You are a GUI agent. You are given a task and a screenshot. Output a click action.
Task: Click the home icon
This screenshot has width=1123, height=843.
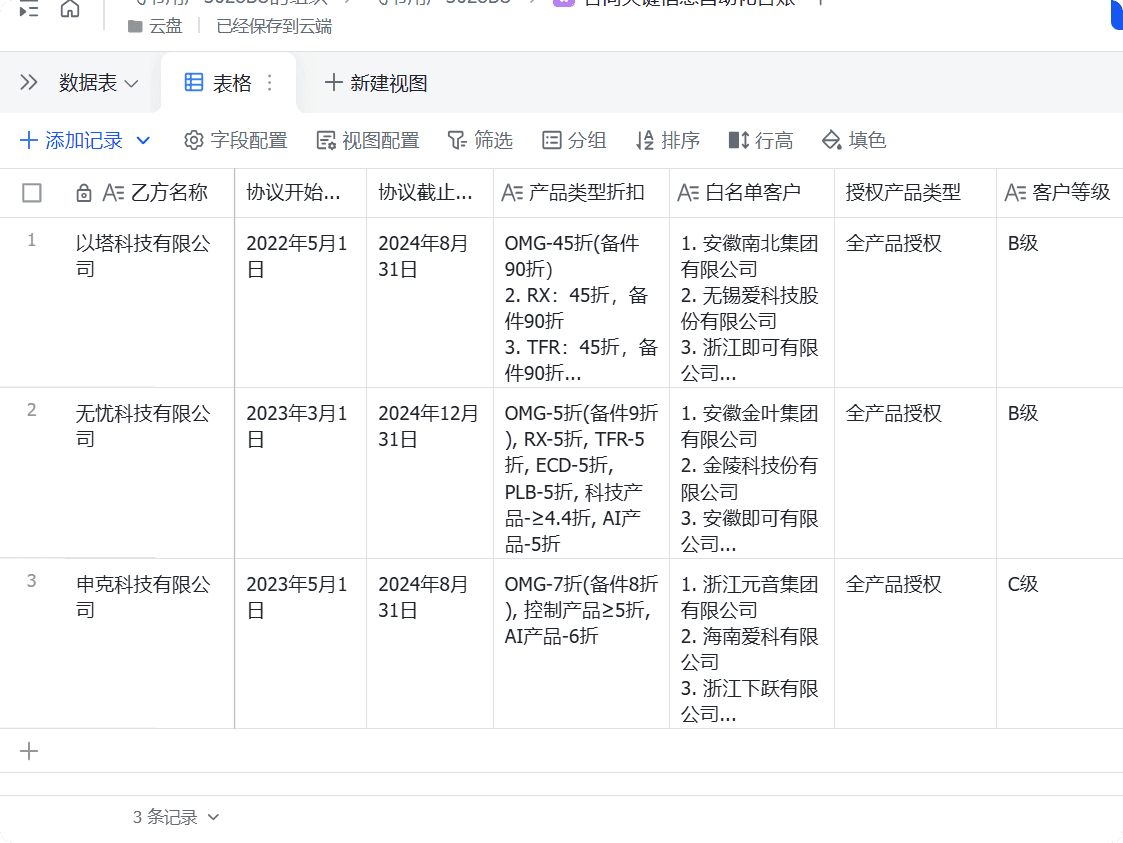[70, 9]
